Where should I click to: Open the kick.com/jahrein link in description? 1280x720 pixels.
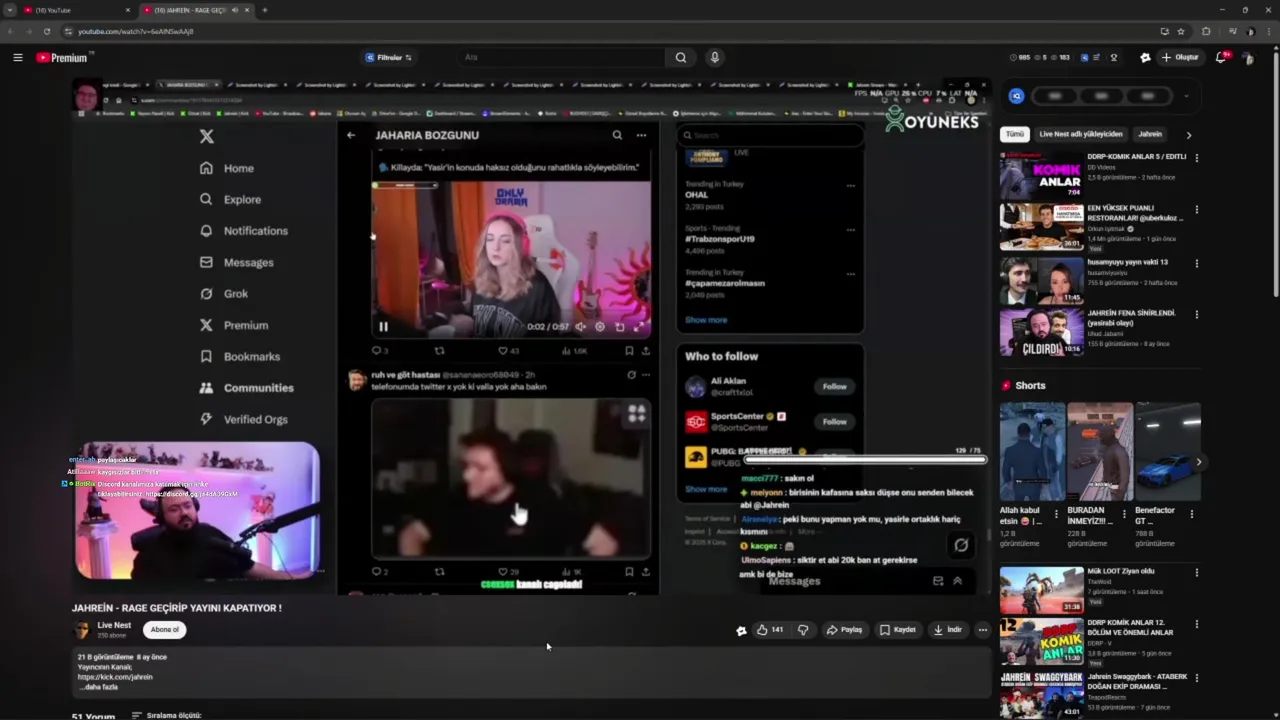pos(115,677)
